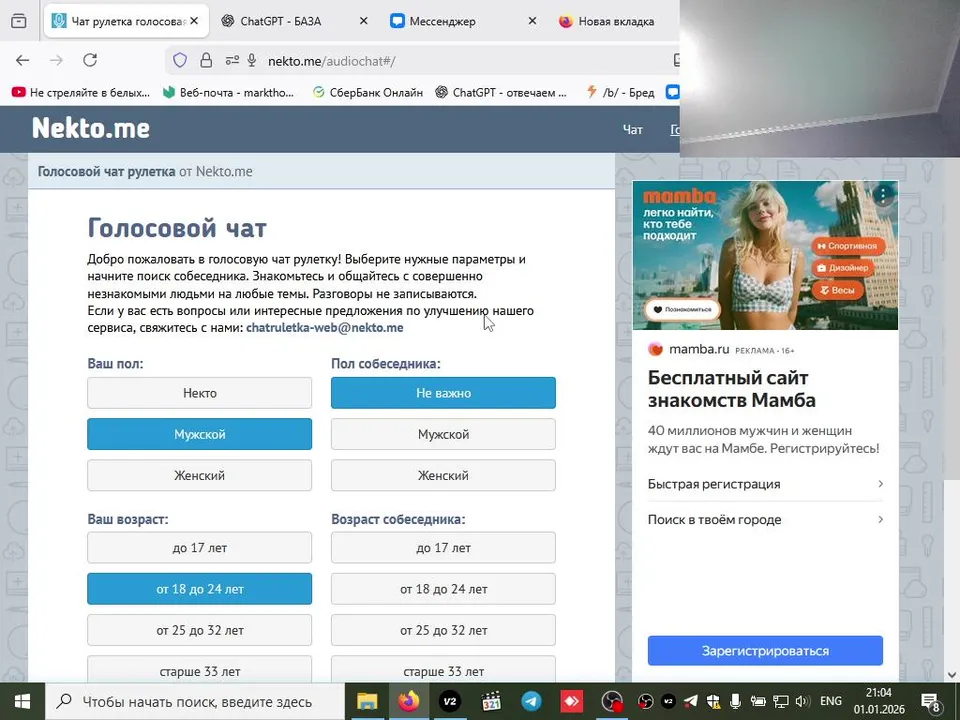Screen dimensions: 960x720
Task: Click Windows taskbar search box
Action: click(195, 702)
